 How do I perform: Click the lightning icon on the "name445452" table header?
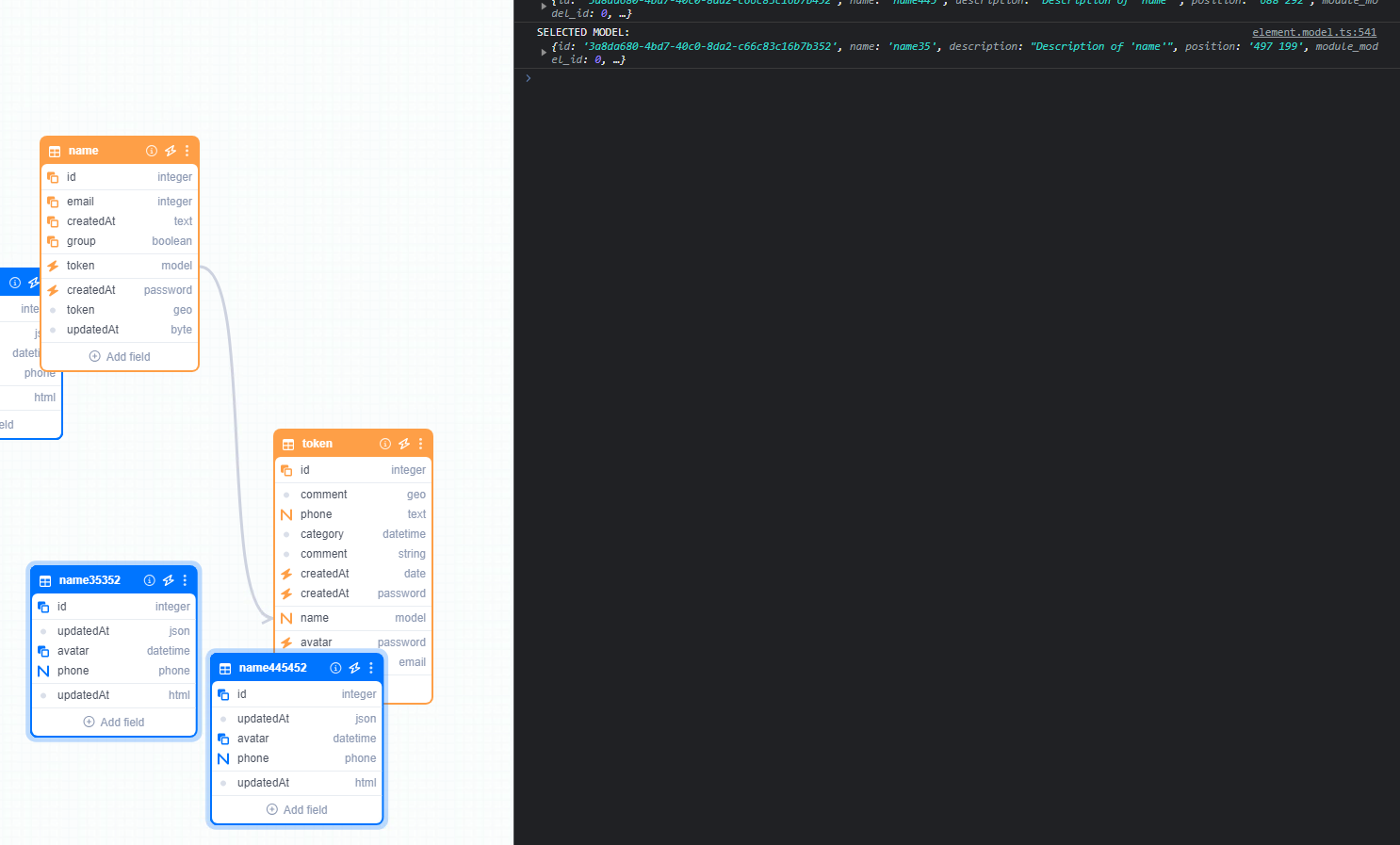[x=354, y=668]
